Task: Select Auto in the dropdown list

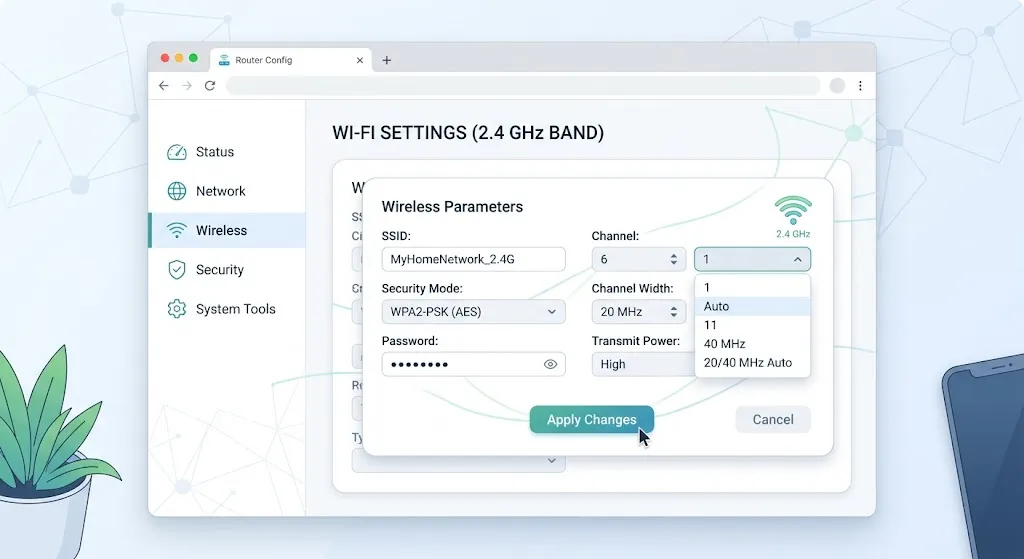Action: 752,306
